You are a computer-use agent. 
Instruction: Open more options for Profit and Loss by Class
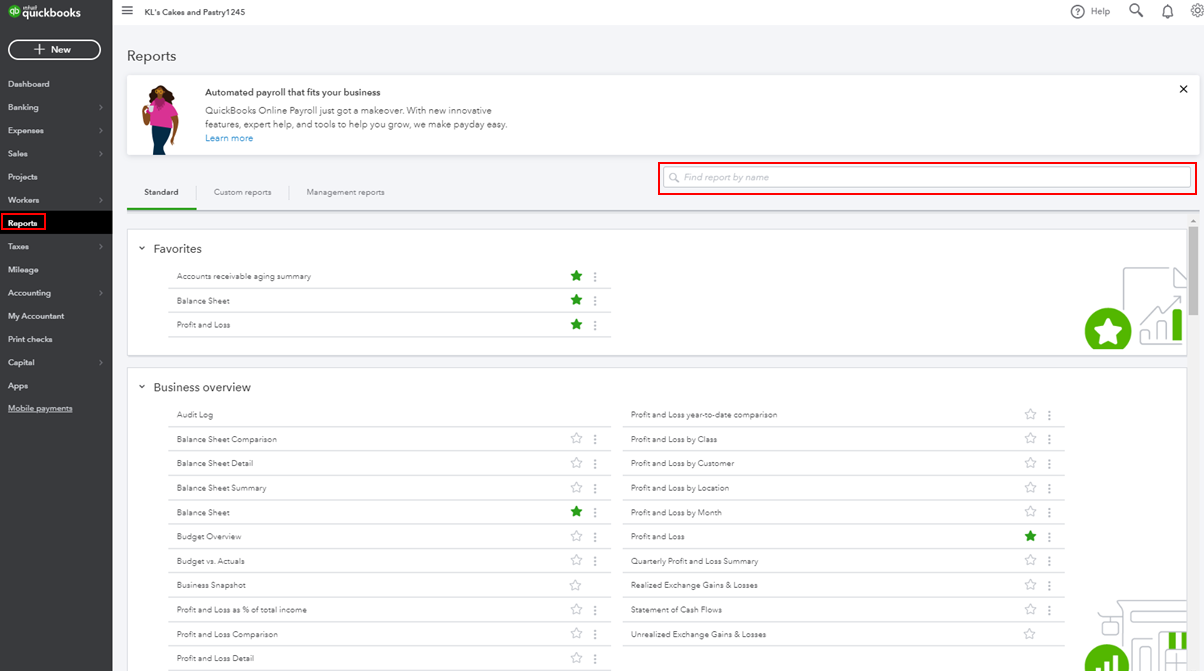[x=1049, y=439]
